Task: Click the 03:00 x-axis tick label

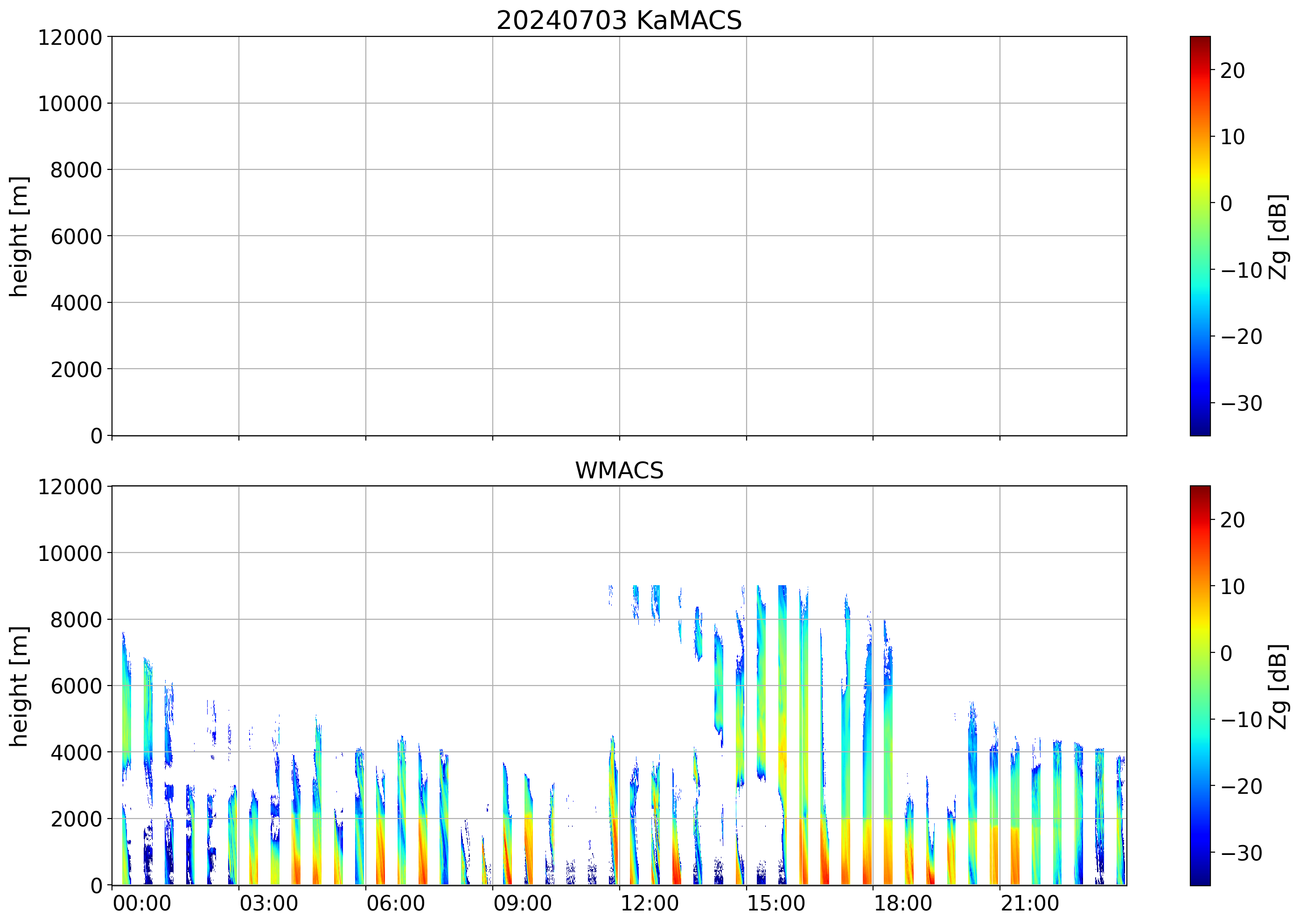Action: pos(268,903)
